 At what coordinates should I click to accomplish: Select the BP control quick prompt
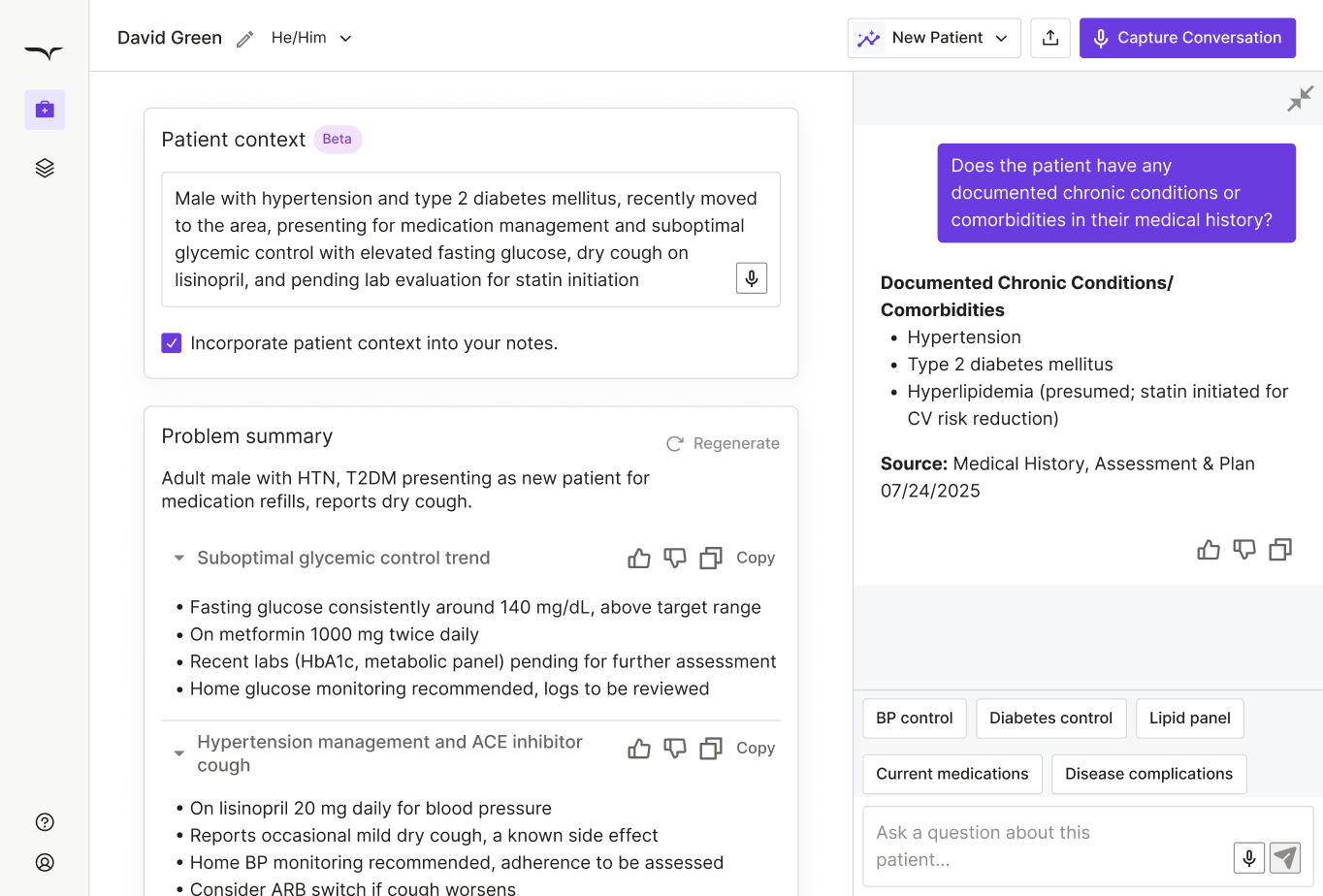coord(914,718)
